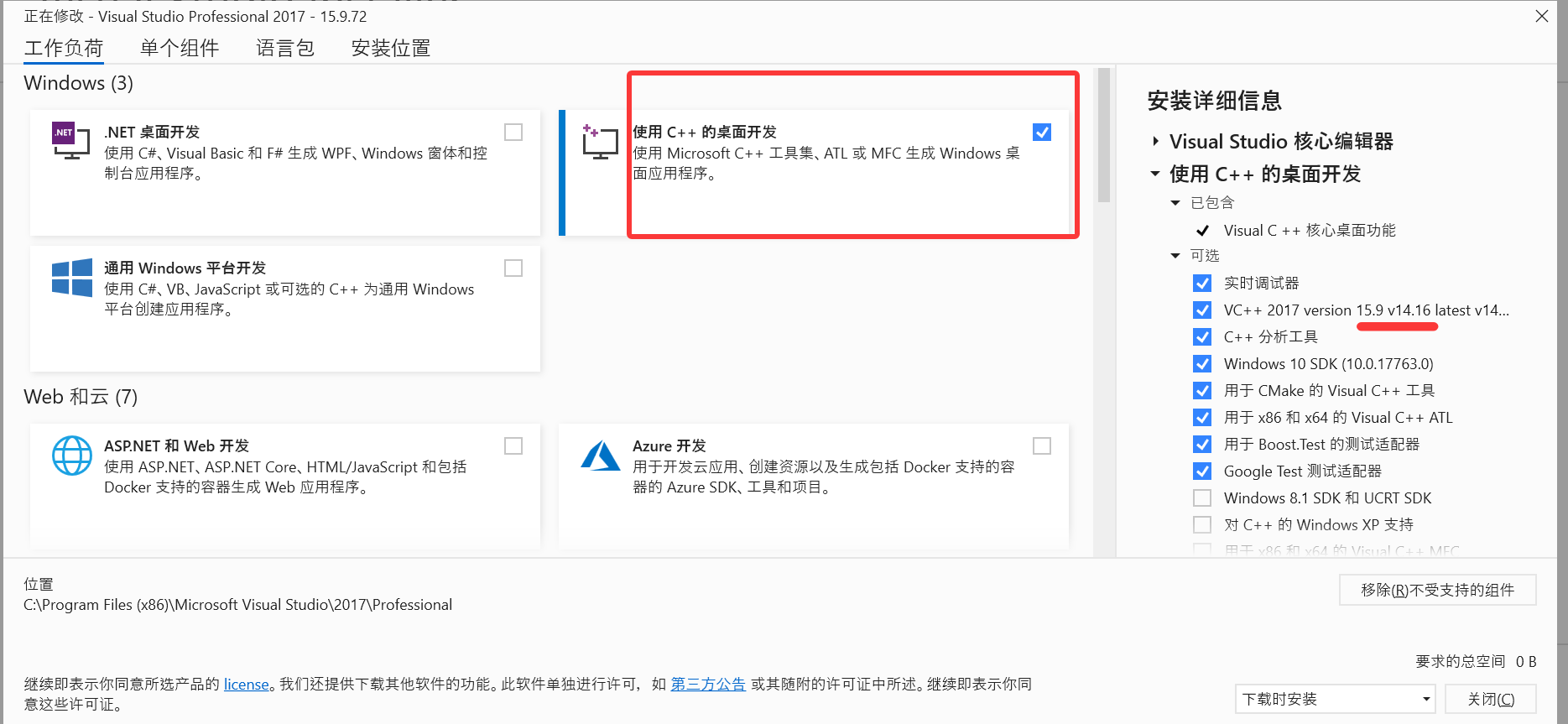Click Visual C ++ 核心桌面功能 entry
This screenshot has width=1568, height=724.
pyautogui.click(x=1310, y=231)
